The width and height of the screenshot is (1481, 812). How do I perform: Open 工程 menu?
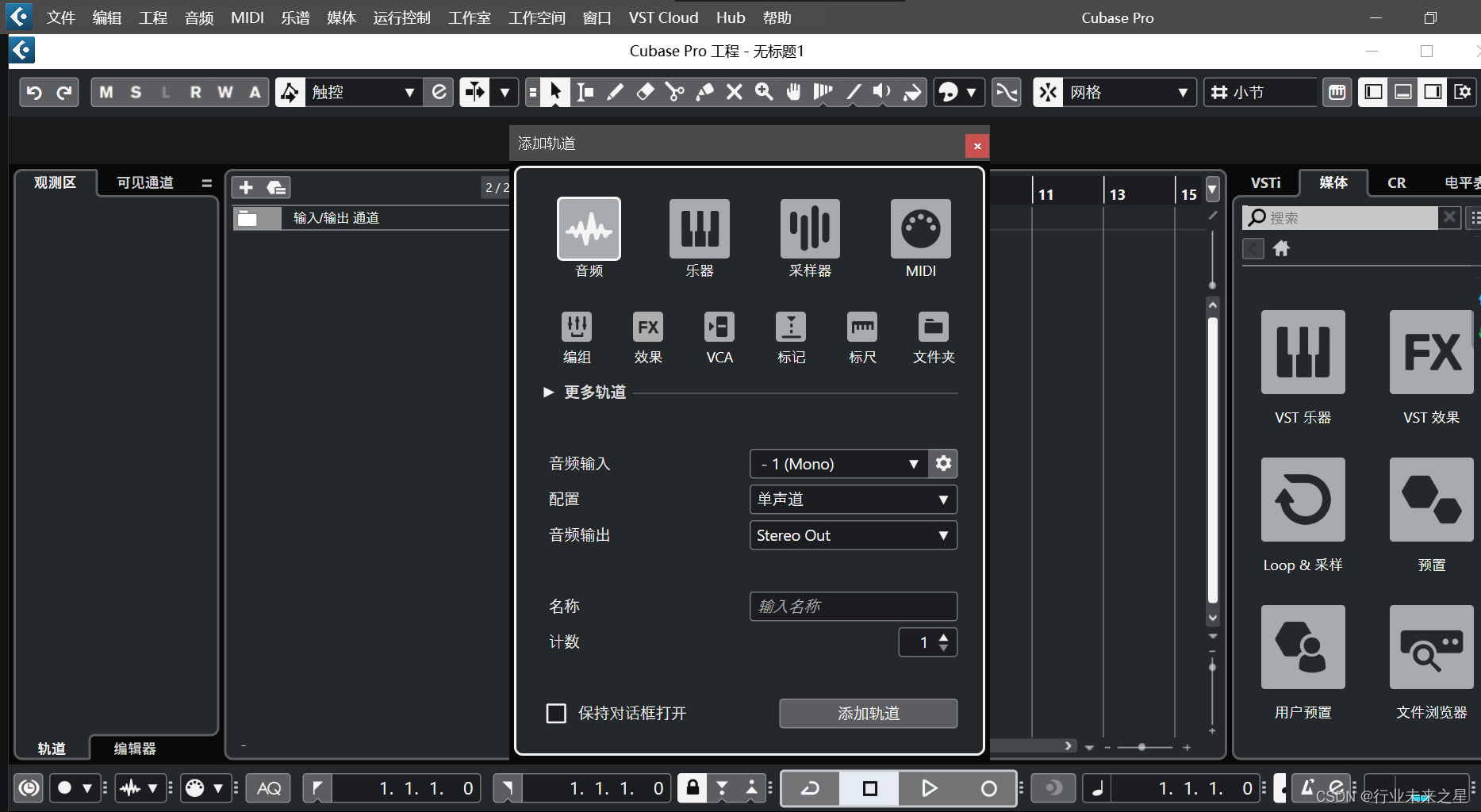153,17
